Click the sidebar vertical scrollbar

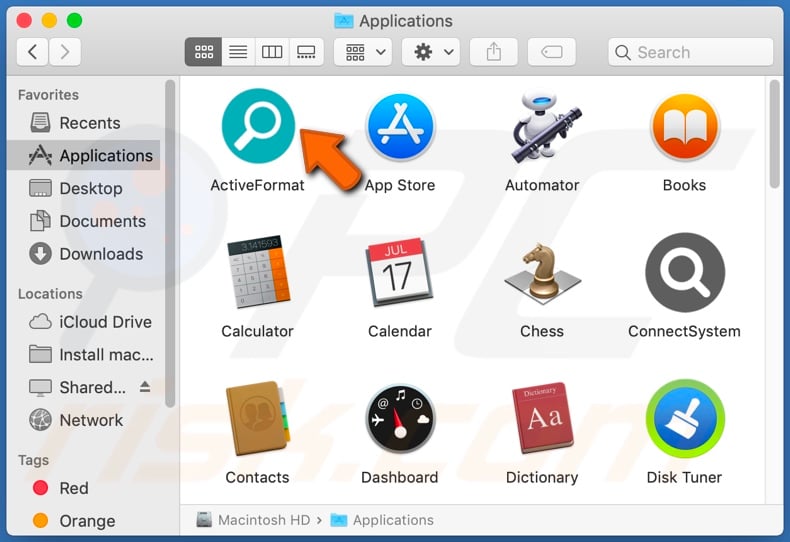(170, 243)
